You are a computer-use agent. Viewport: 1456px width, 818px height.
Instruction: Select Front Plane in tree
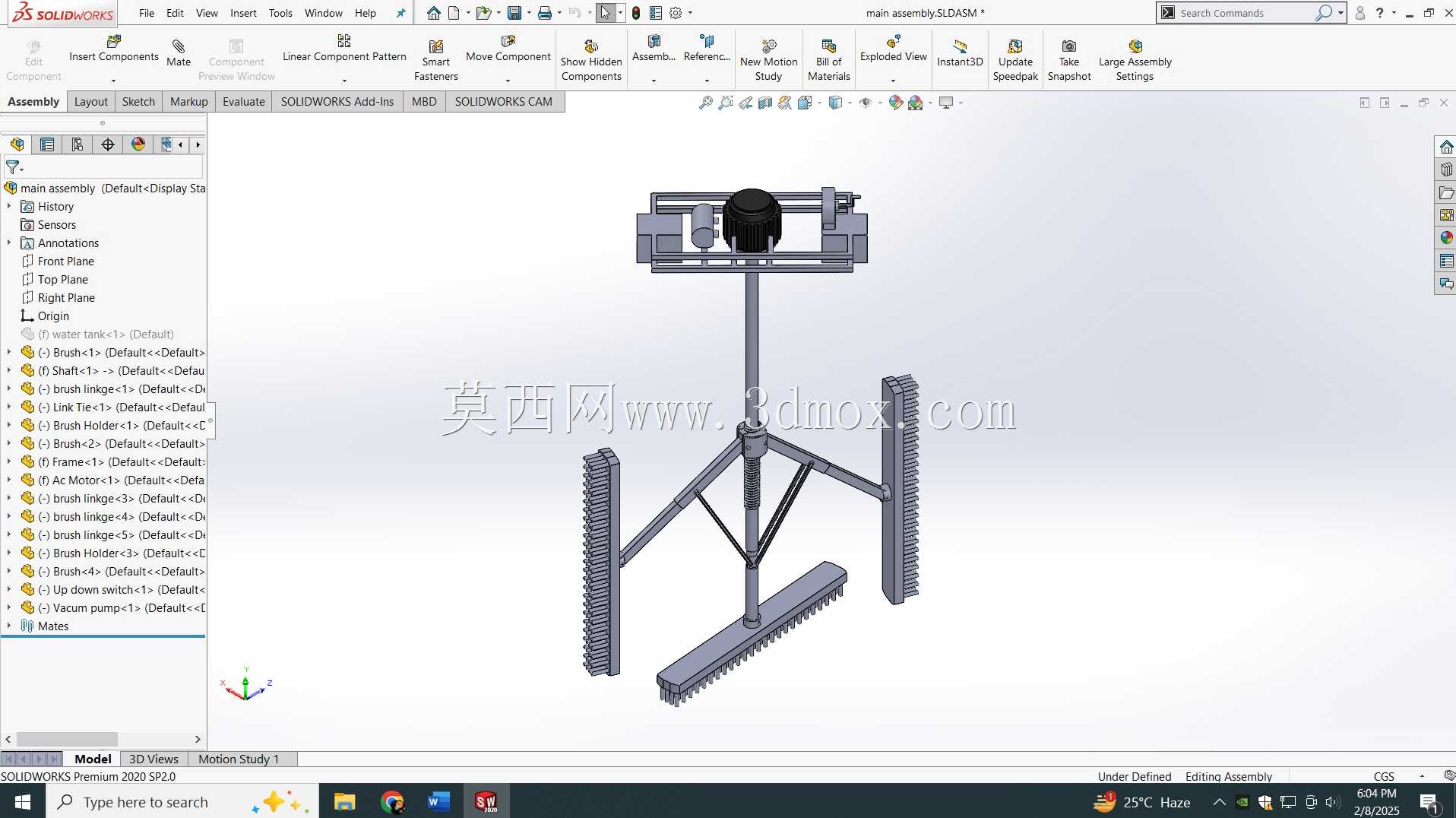[x=66, y=262]
